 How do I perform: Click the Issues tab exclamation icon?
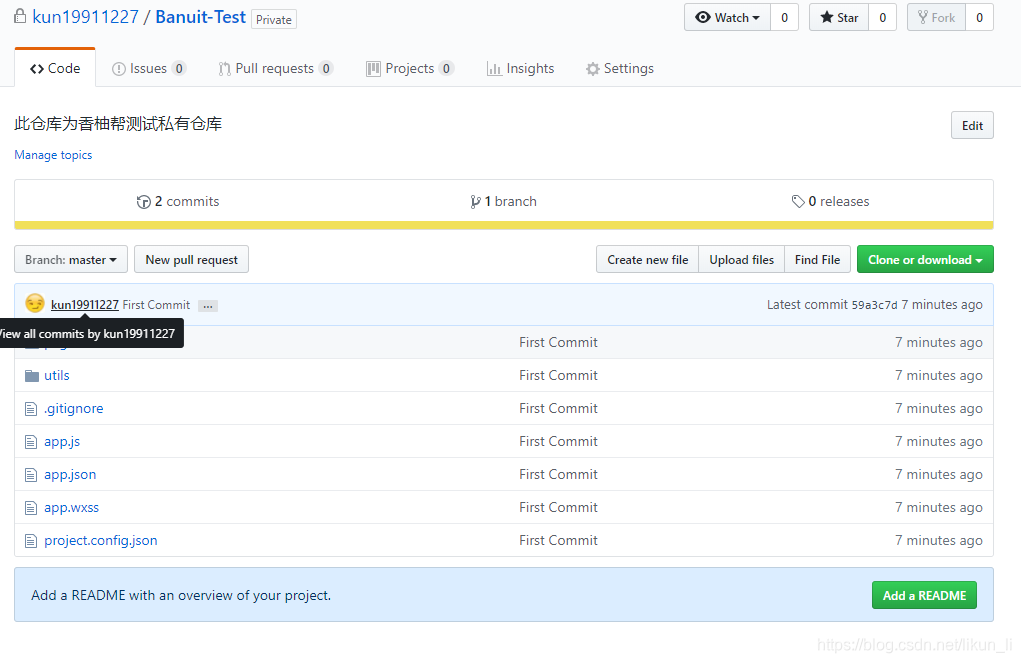pyautogui.click(x=119, y=68)
